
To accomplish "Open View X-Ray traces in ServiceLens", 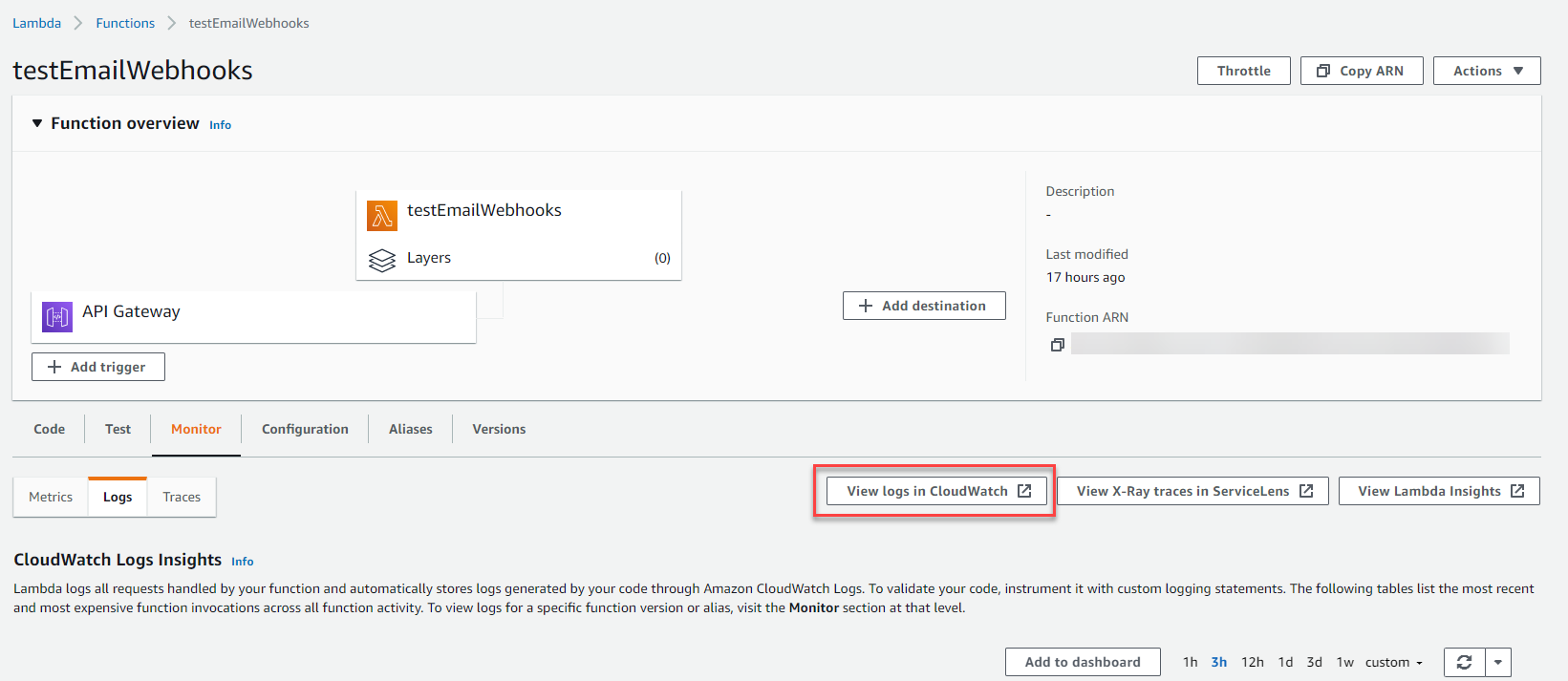I will coord(1192,491).
